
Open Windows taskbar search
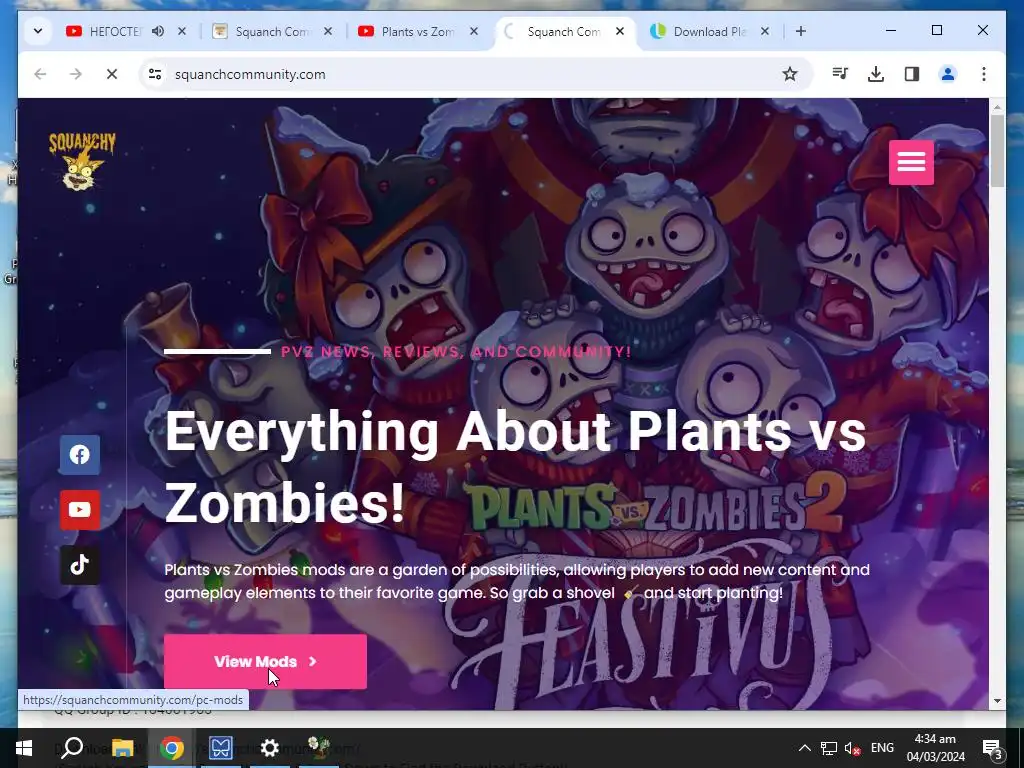point(72,748)
